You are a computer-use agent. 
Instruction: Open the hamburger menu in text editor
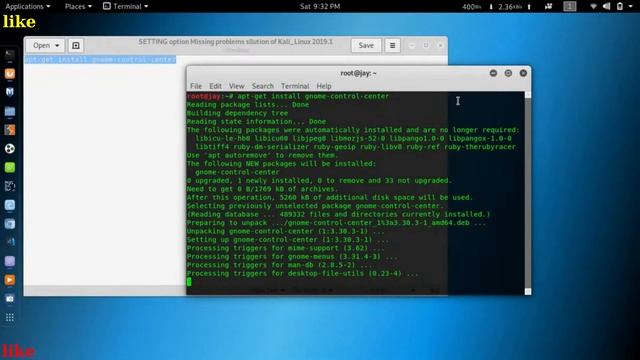point(392,45)
